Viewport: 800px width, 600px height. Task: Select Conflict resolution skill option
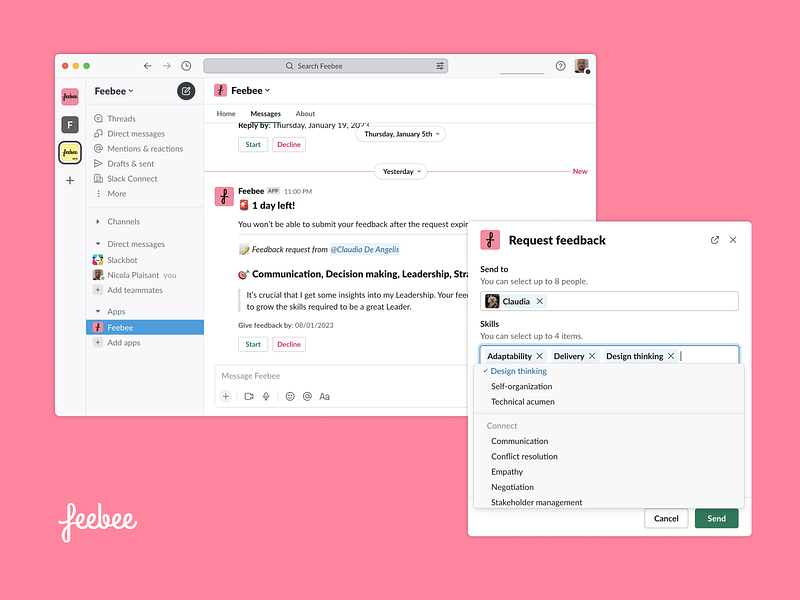[524, 456]
